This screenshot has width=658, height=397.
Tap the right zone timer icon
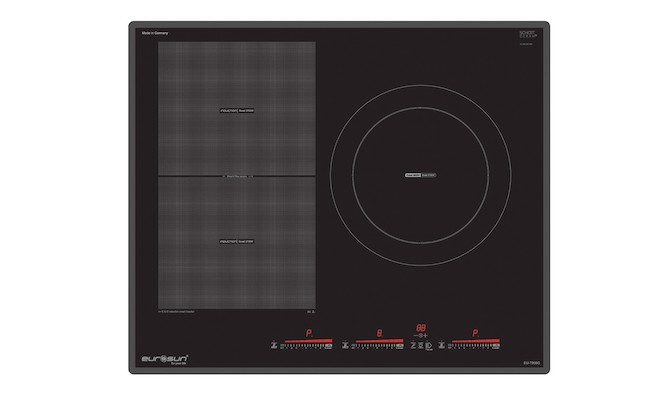coord(442,345)
